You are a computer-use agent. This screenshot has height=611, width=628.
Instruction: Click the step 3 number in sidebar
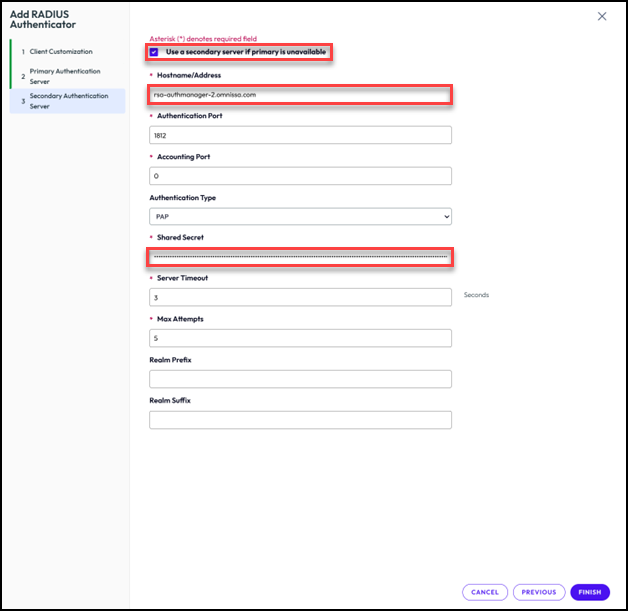[x=23, y=101]
